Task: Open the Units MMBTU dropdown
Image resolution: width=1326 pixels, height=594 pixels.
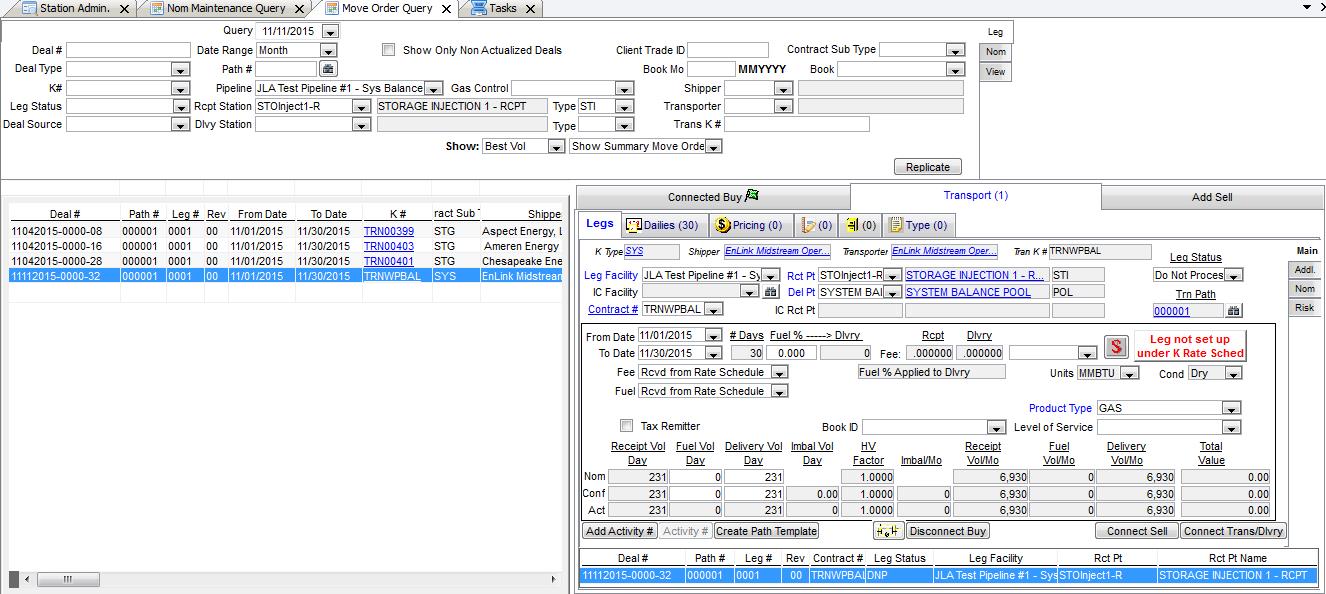Action: click(x=1129, y=374)
